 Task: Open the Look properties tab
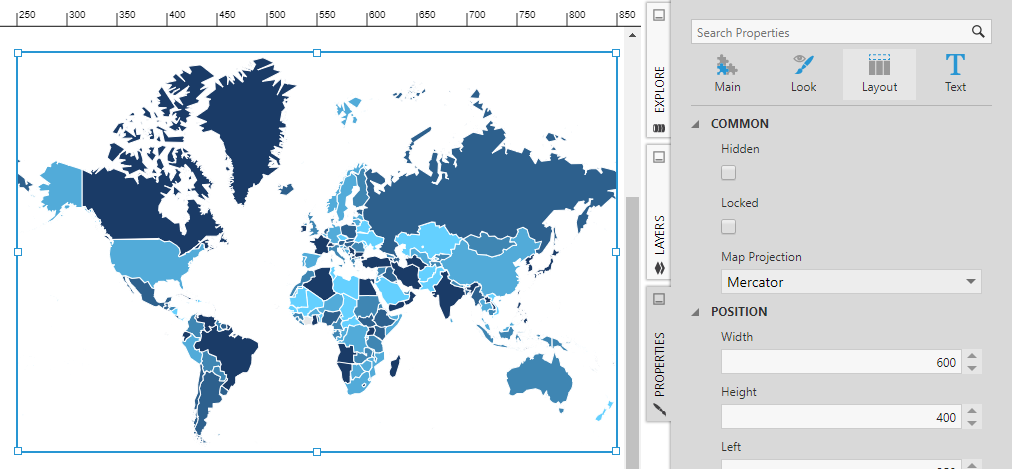(x=803, y=74)
